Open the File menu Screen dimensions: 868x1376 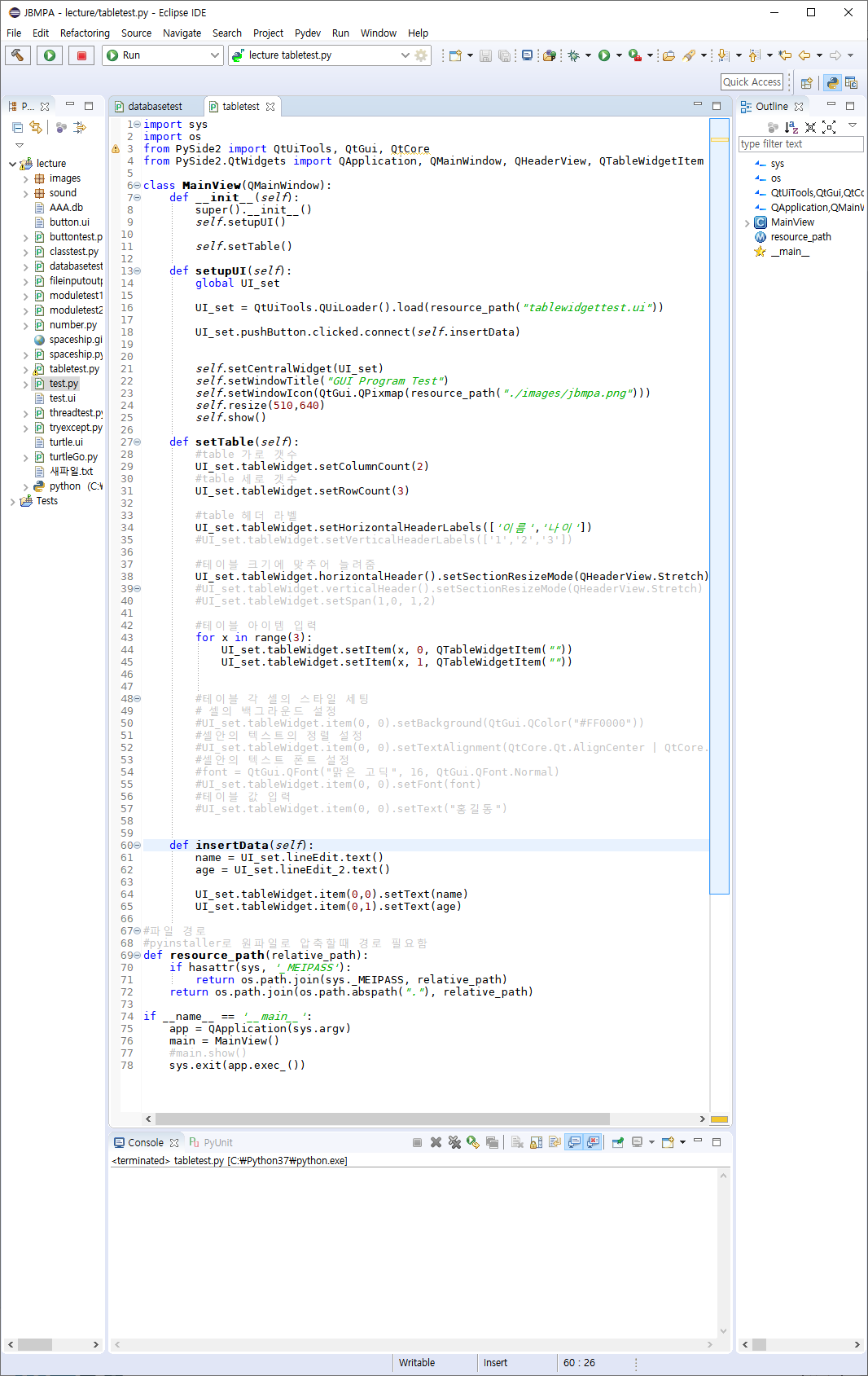coord(14,33)
